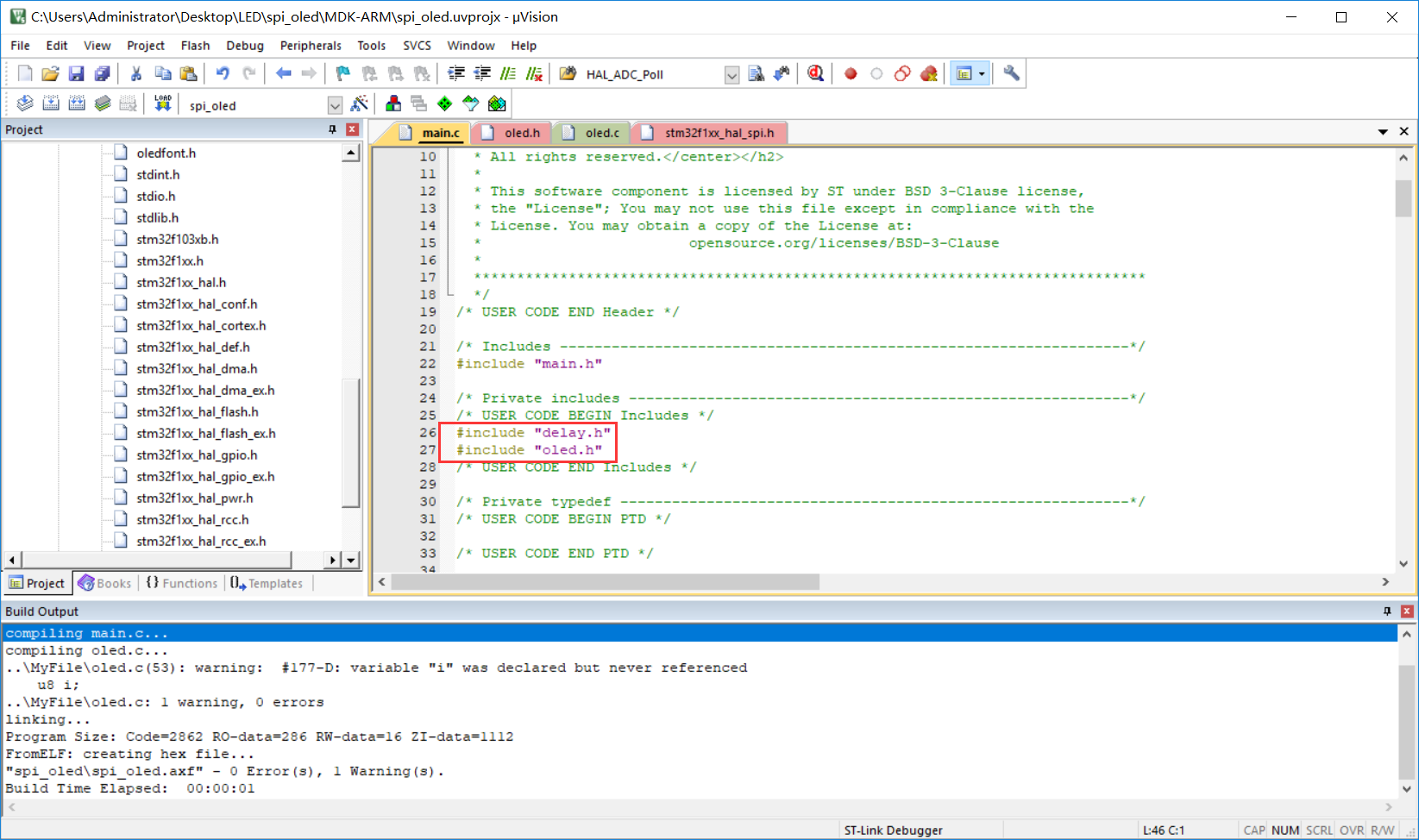Navigate backwards in the editor history
The image size is (1419, 840).
pos(283,74)
